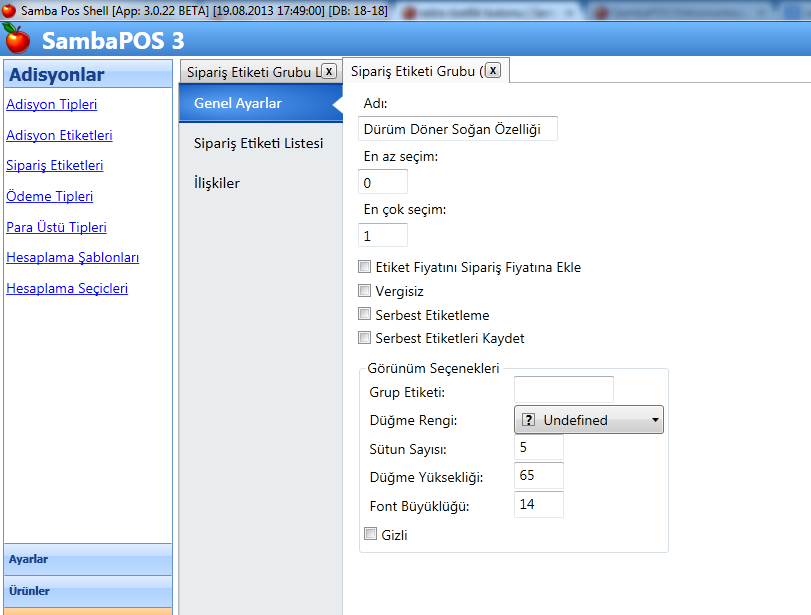Select the Genel Ayarlar section
Image resolution: width=811 pixels, height=615 pixels.
238,103
